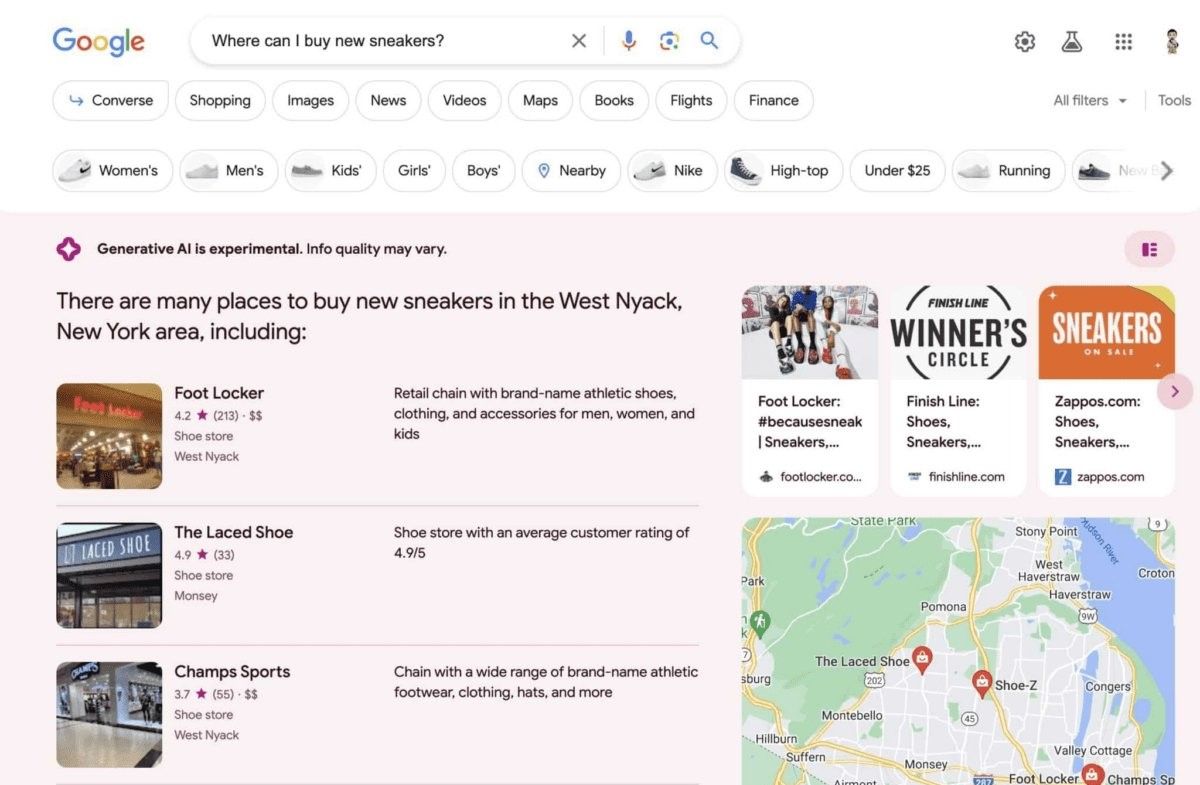1200x785 pixels.
Task: Click the Foot Locker map pin
Action: 1093,776
